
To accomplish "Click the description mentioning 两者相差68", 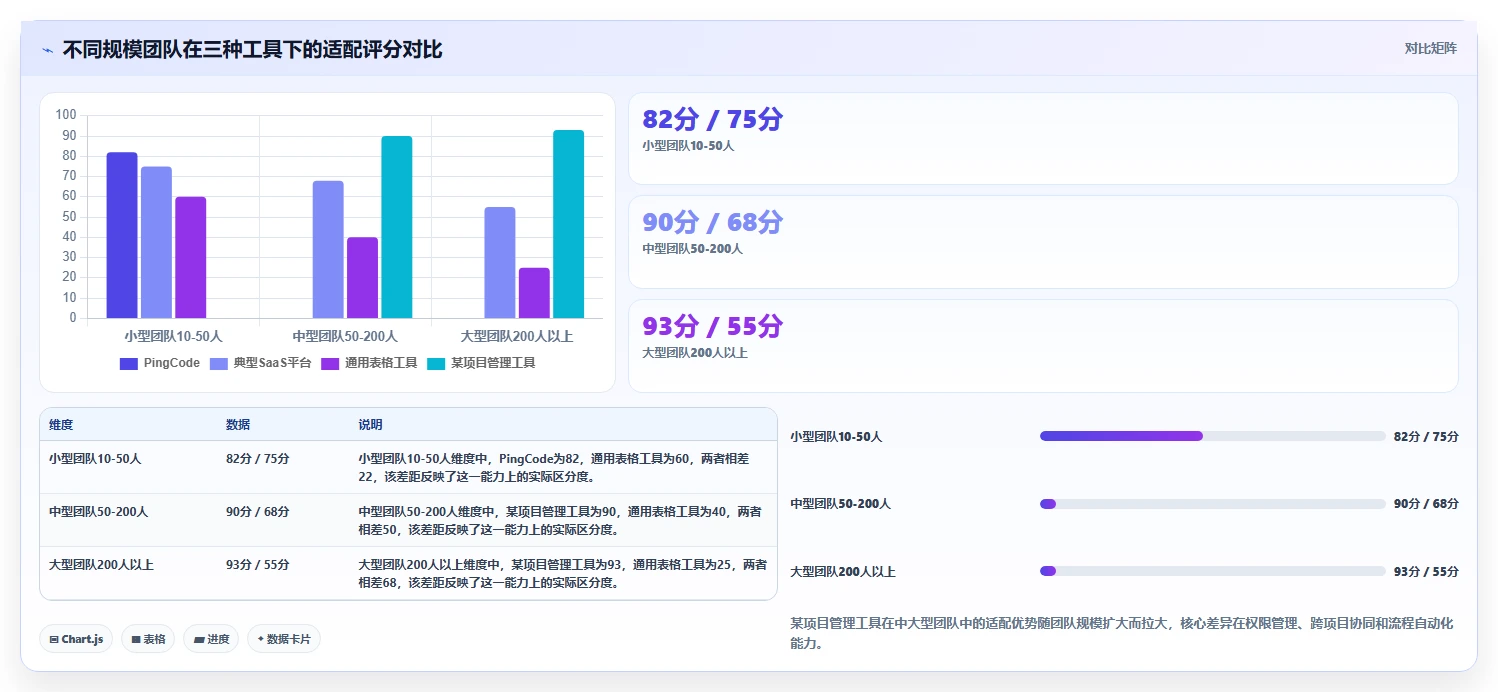I will tap(562, 573).
